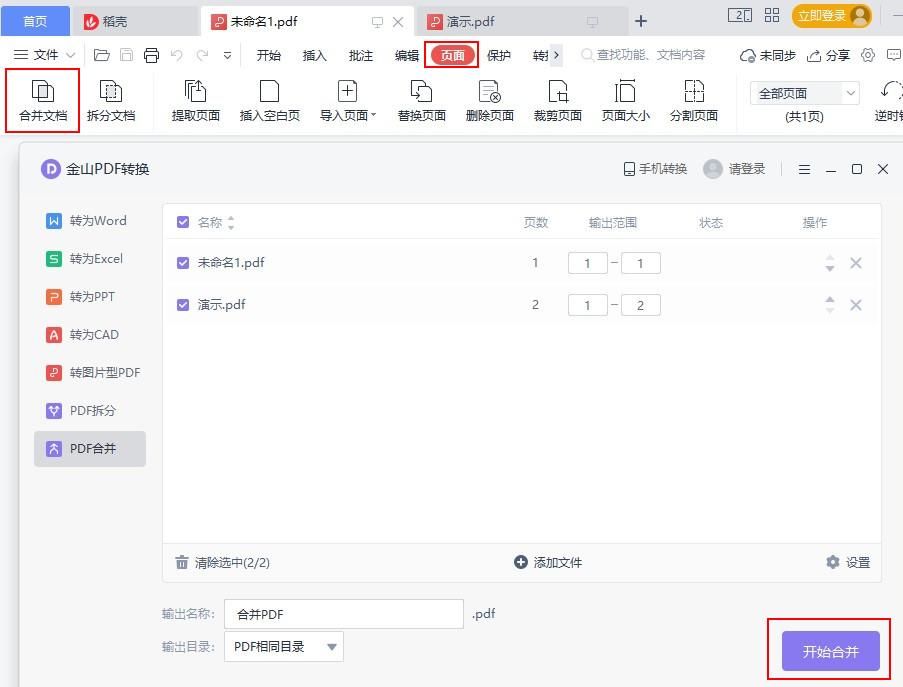Toggle the select-all 名称 checkbox
The width and height of the screenshot is (903, 687).
pyautogui.click(x=183, y=222)
